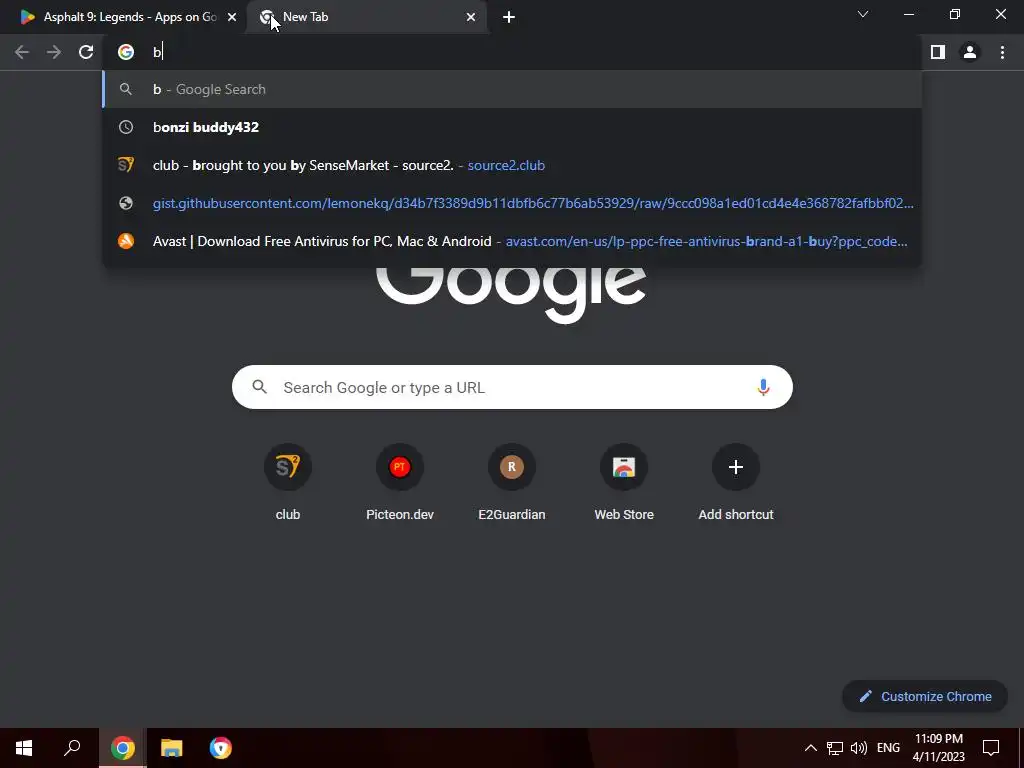Open the E2Guardian shortcut tile
The height and width of the screenshot is (768, 1024).
click(x=512, y=483)
